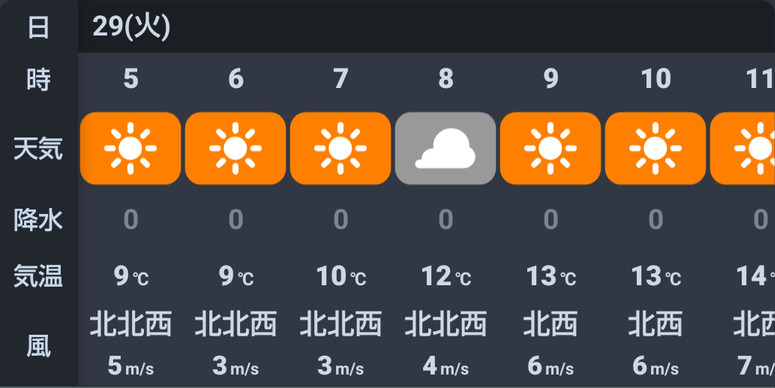
Task: Click the 天気 row label
Action: point(38,148)
